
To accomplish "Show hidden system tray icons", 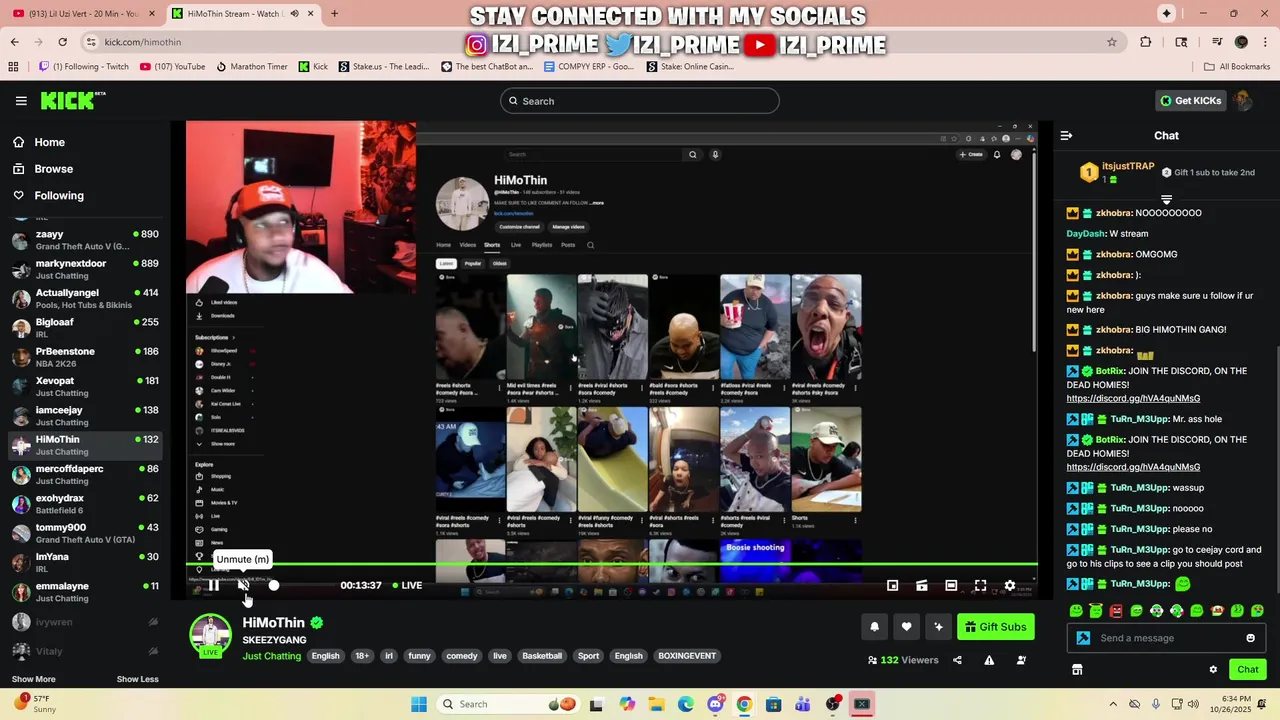I will [1113, 704].
